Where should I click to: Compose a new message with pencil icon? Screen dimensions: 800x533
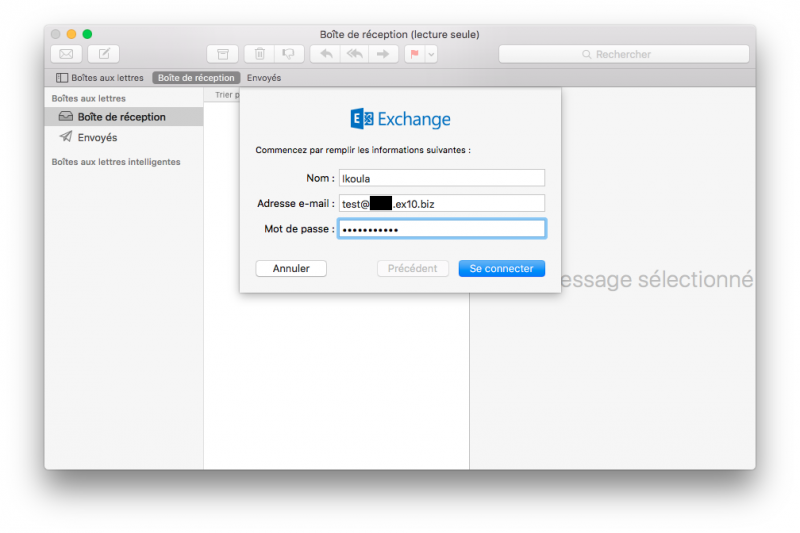104,54
